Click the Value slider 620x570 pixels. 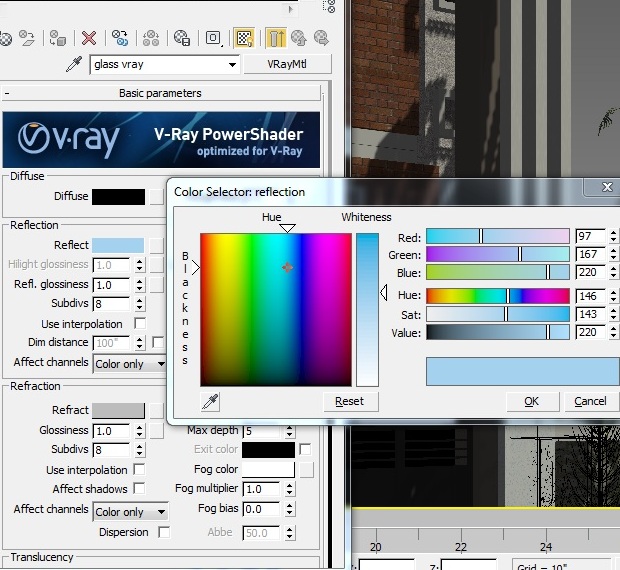(x=498, y=332)
